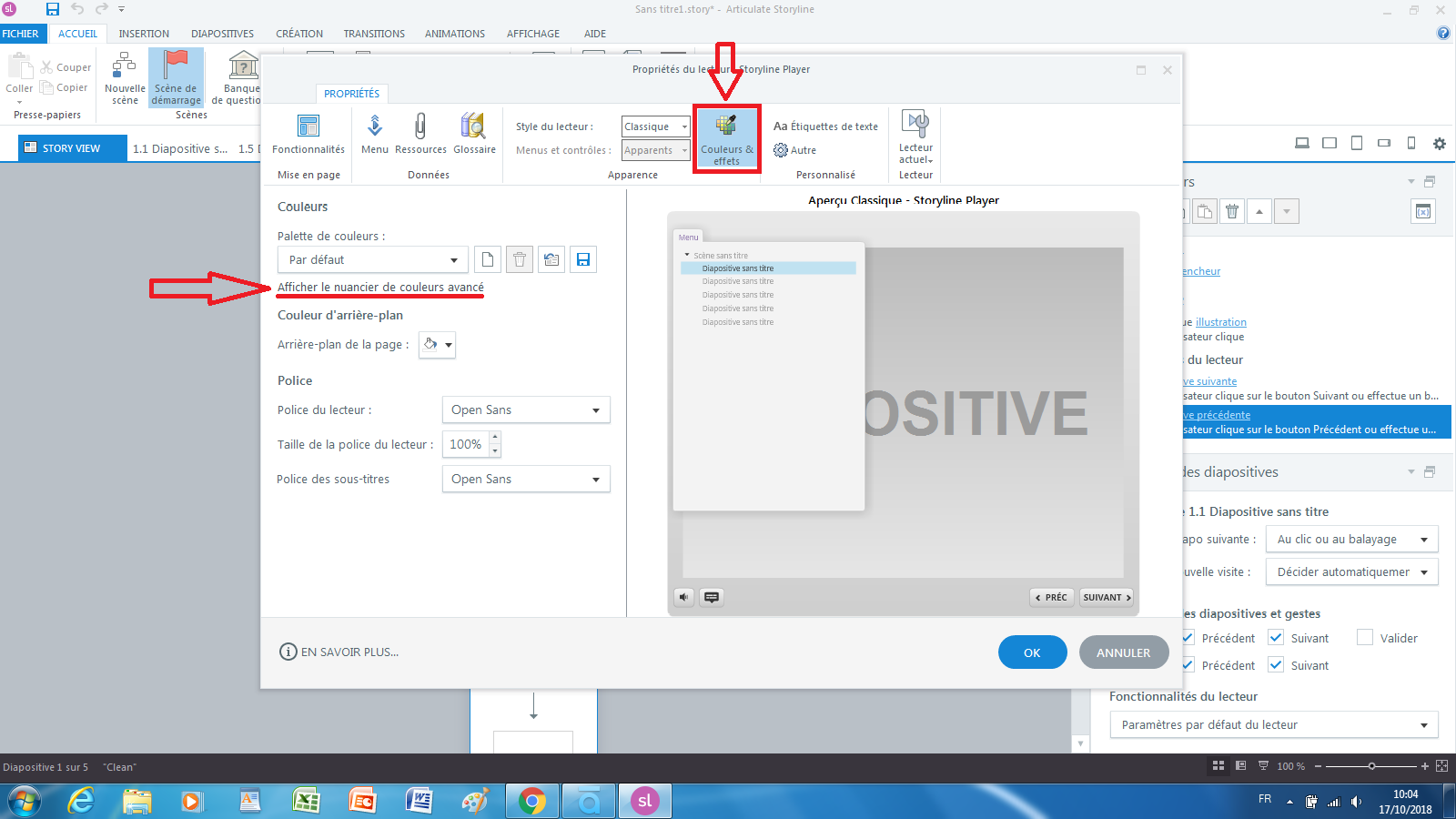This screenshot has width=1456, height=819.
Task: Open Microsoft Word from the taskbar
Action: [x=420, y=801]
